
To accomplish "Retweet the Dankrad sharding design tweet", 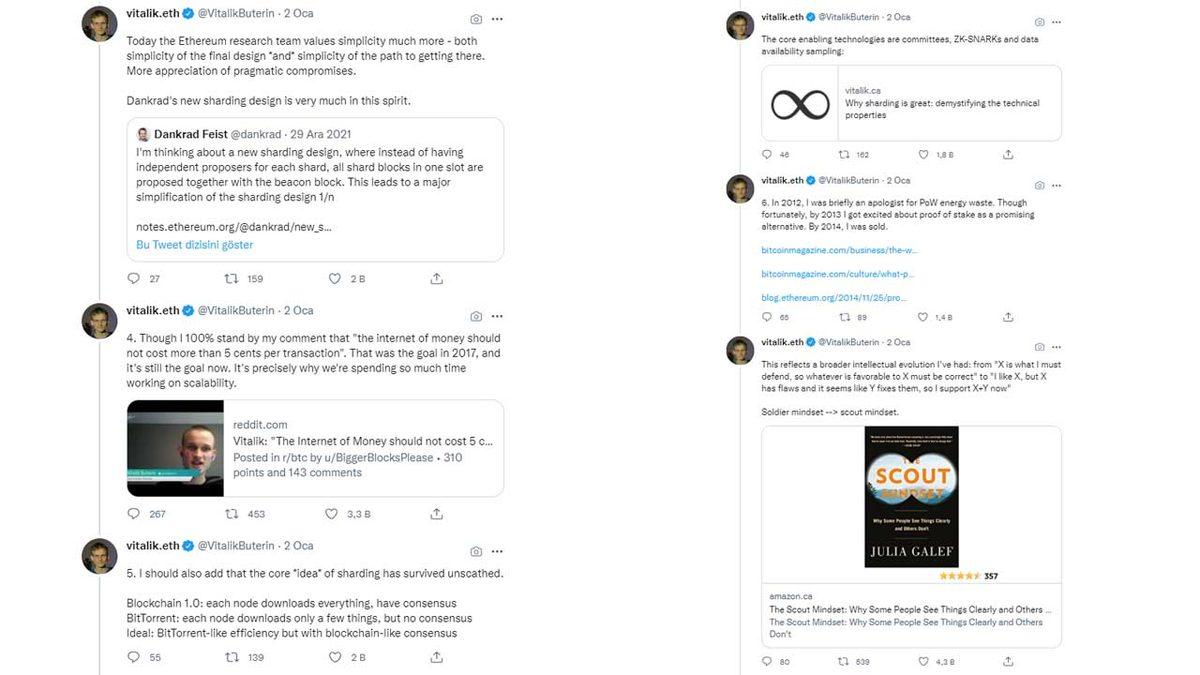I will 231,279.
